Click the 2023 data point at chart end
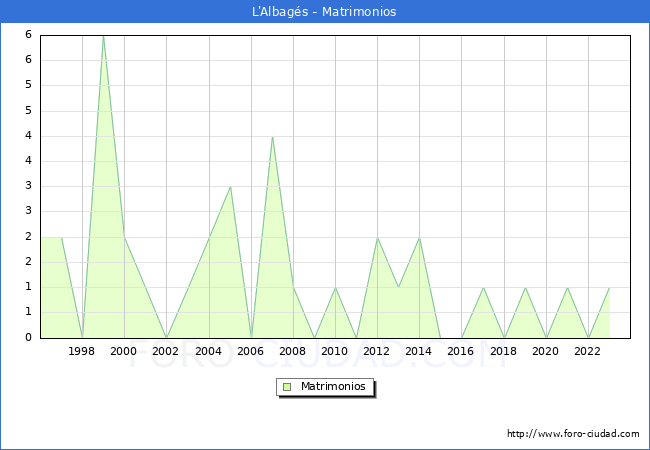Viewport: 650px width, 450px height. click(x=609, y=288)
